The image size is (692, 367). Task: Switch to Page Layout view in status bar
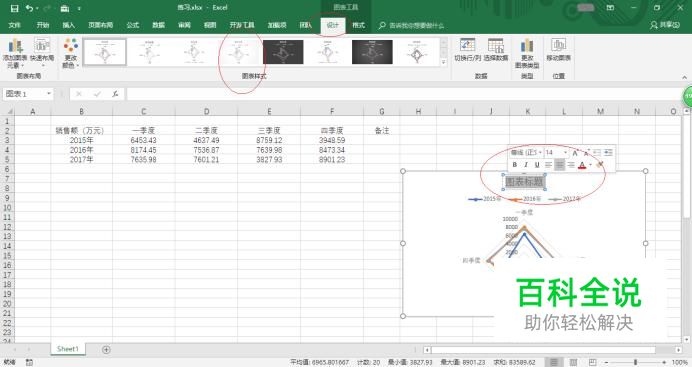pos(573,362)
